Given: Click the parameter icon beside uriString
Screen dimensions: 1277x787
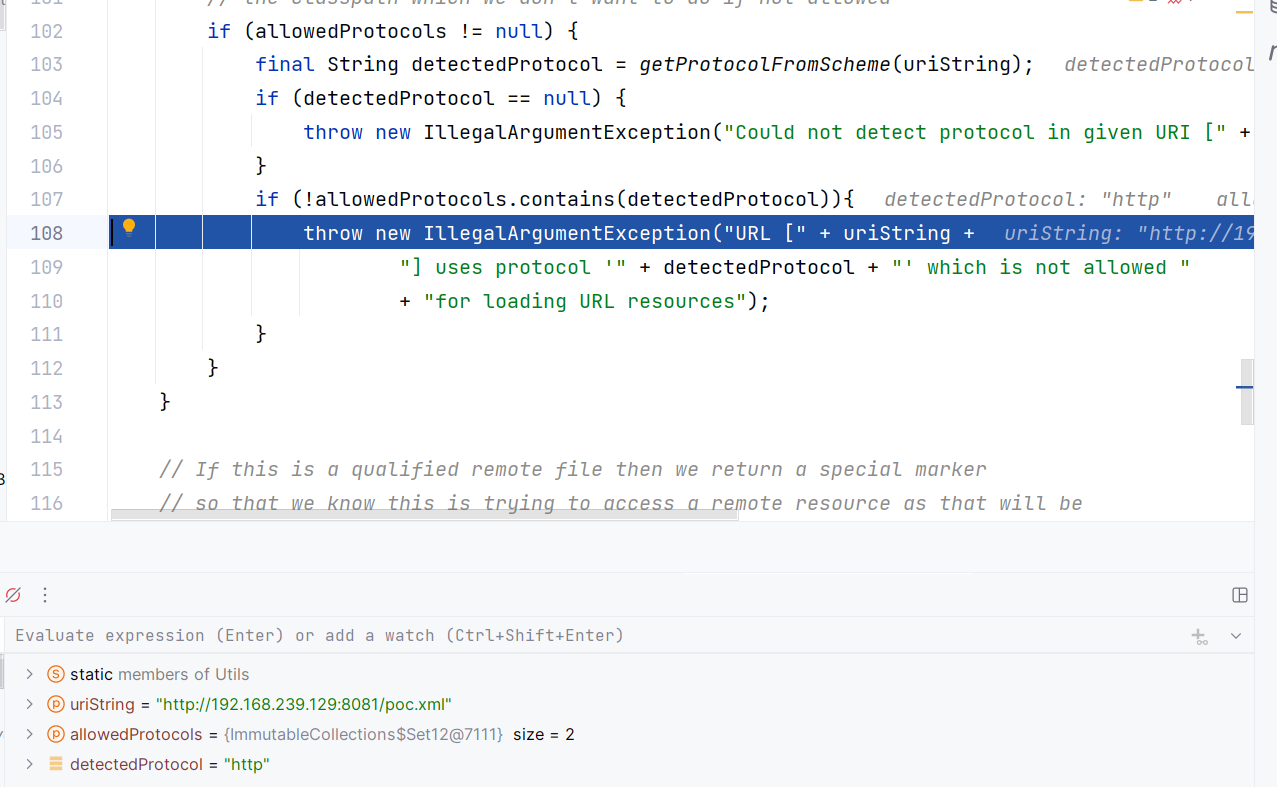Looking at the screenshot, I should click(55, 704).
